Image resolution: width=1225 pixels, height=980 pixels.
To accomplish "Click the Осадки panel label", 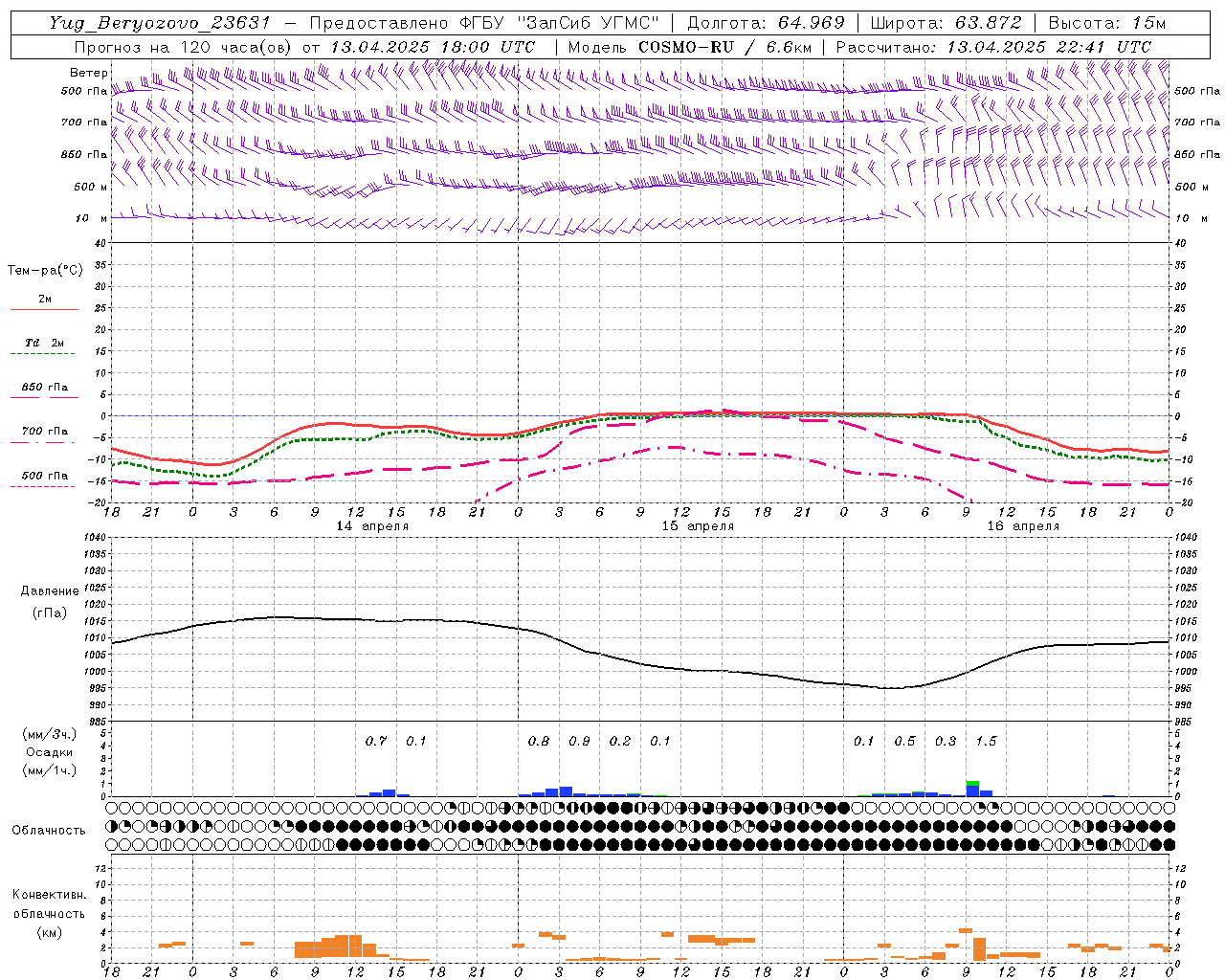I will point(50,752).
